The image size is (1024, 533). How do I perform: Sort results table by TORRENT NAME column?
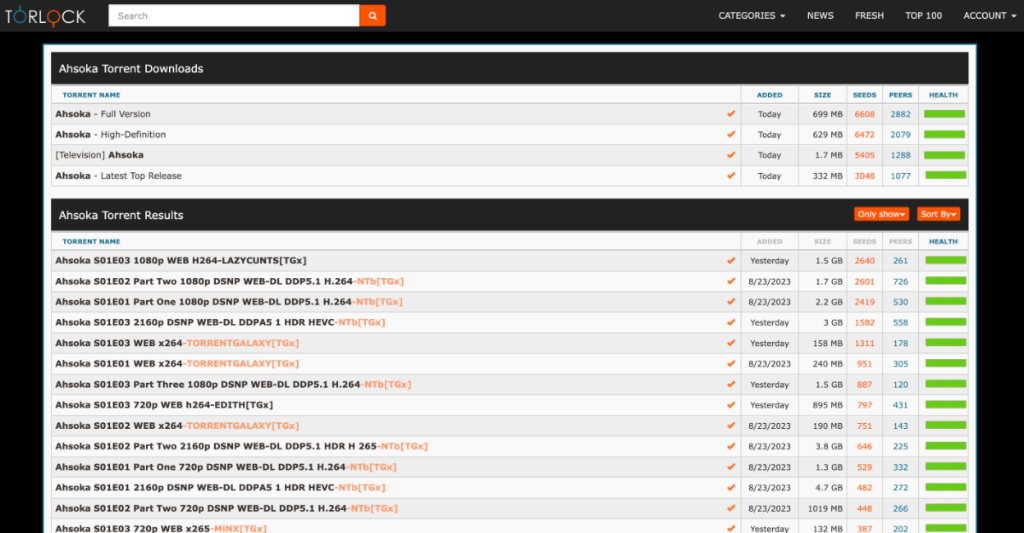click(x=91, y=242)
